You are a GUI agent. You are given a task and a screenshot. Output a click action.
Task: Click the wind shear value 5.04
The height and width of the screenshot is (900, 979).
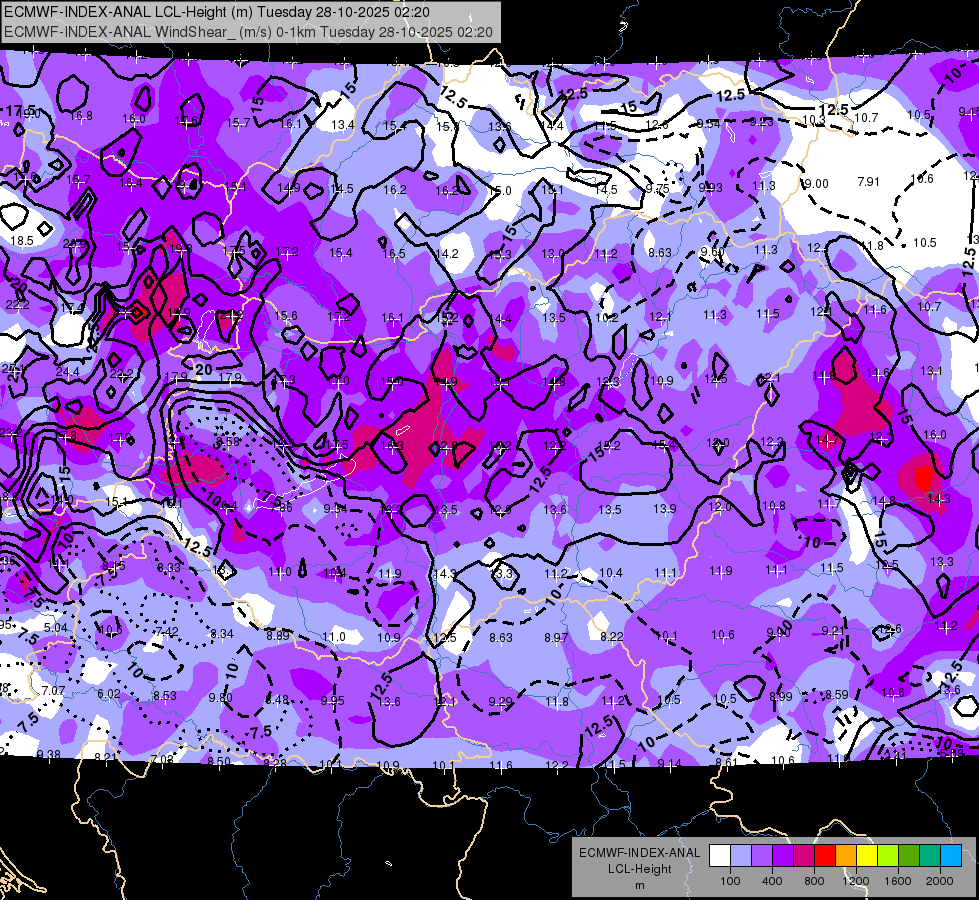[x=56, y=628]
